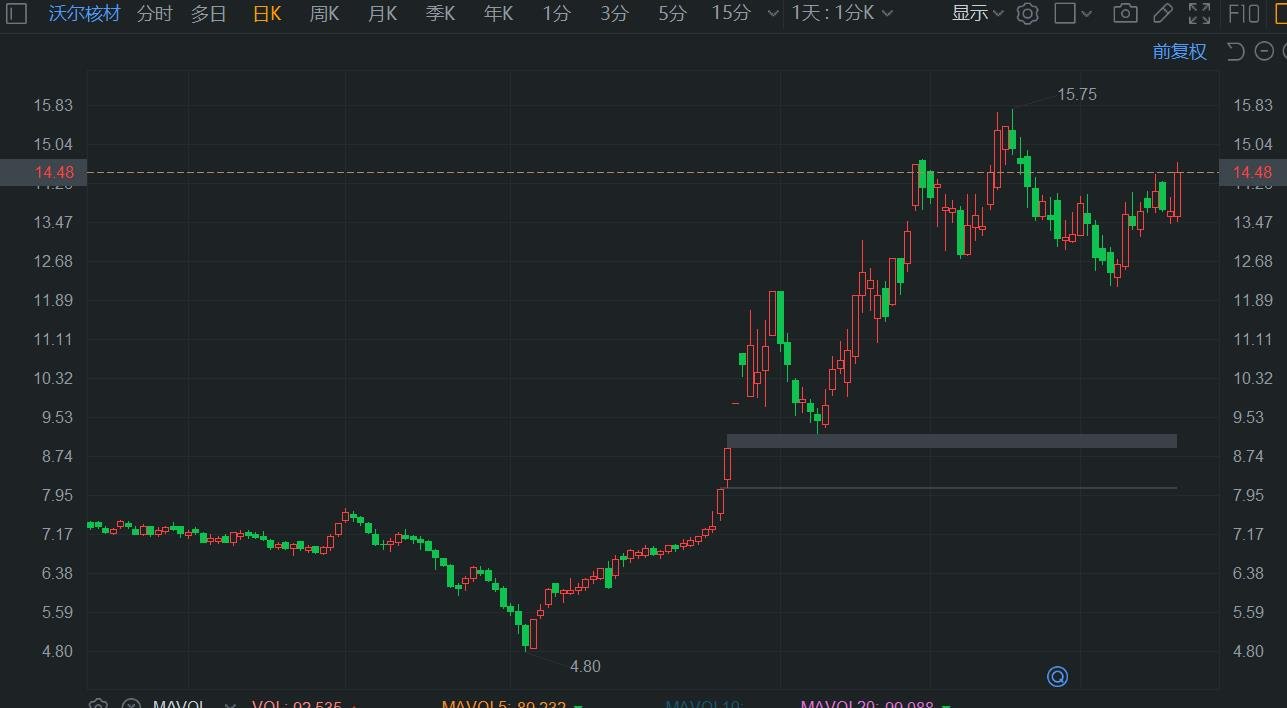Switch to 周K weekly chart
1287x708 pixels.
[x=324, y=14]
